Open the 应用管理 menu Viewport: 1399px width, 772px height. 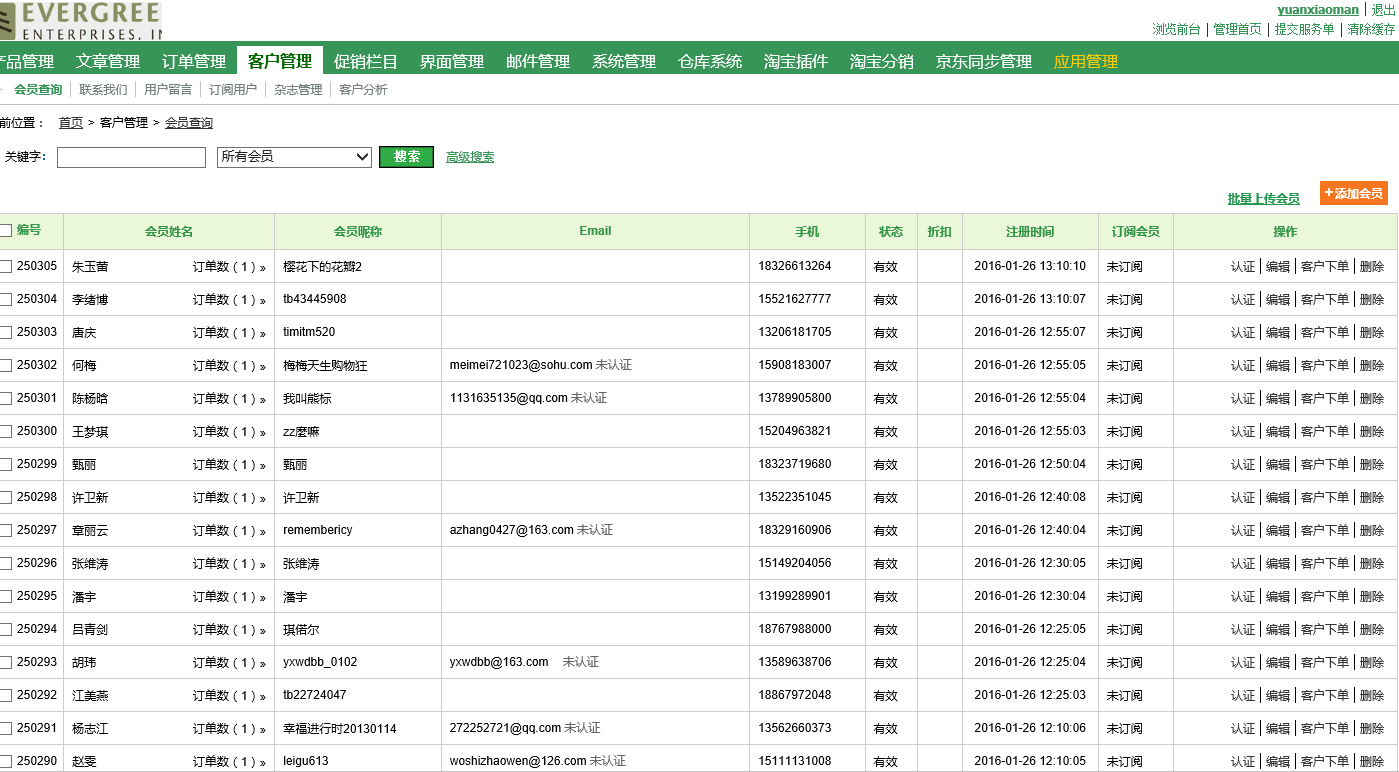tap(1086, 61)
